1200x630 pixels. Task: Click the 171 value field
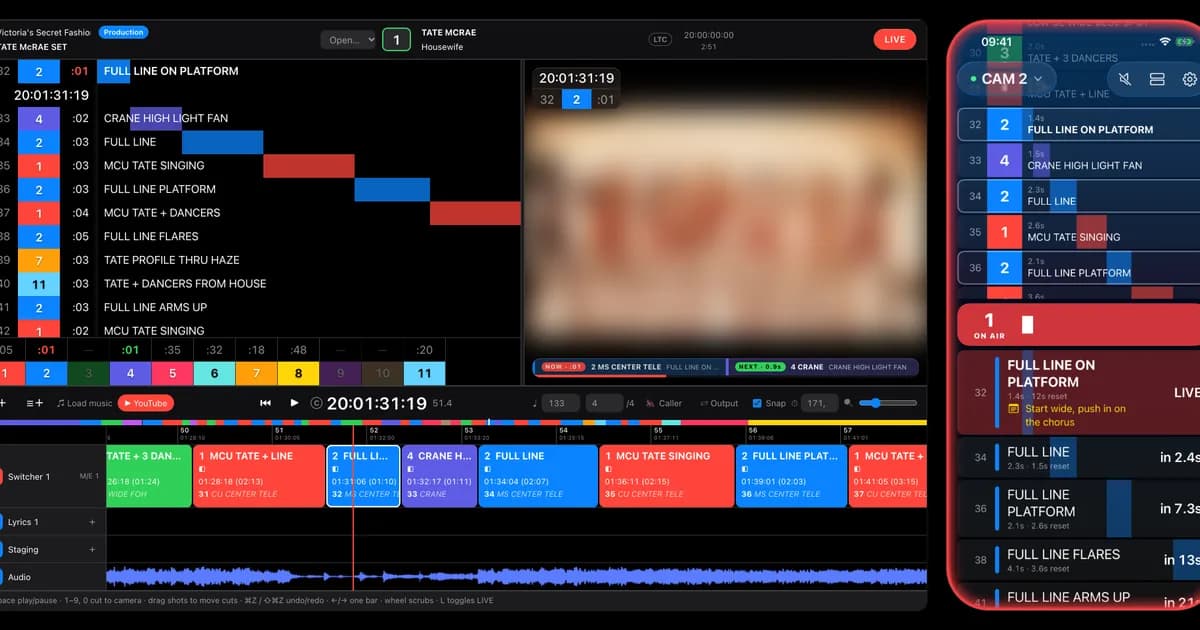click(822, 403)
